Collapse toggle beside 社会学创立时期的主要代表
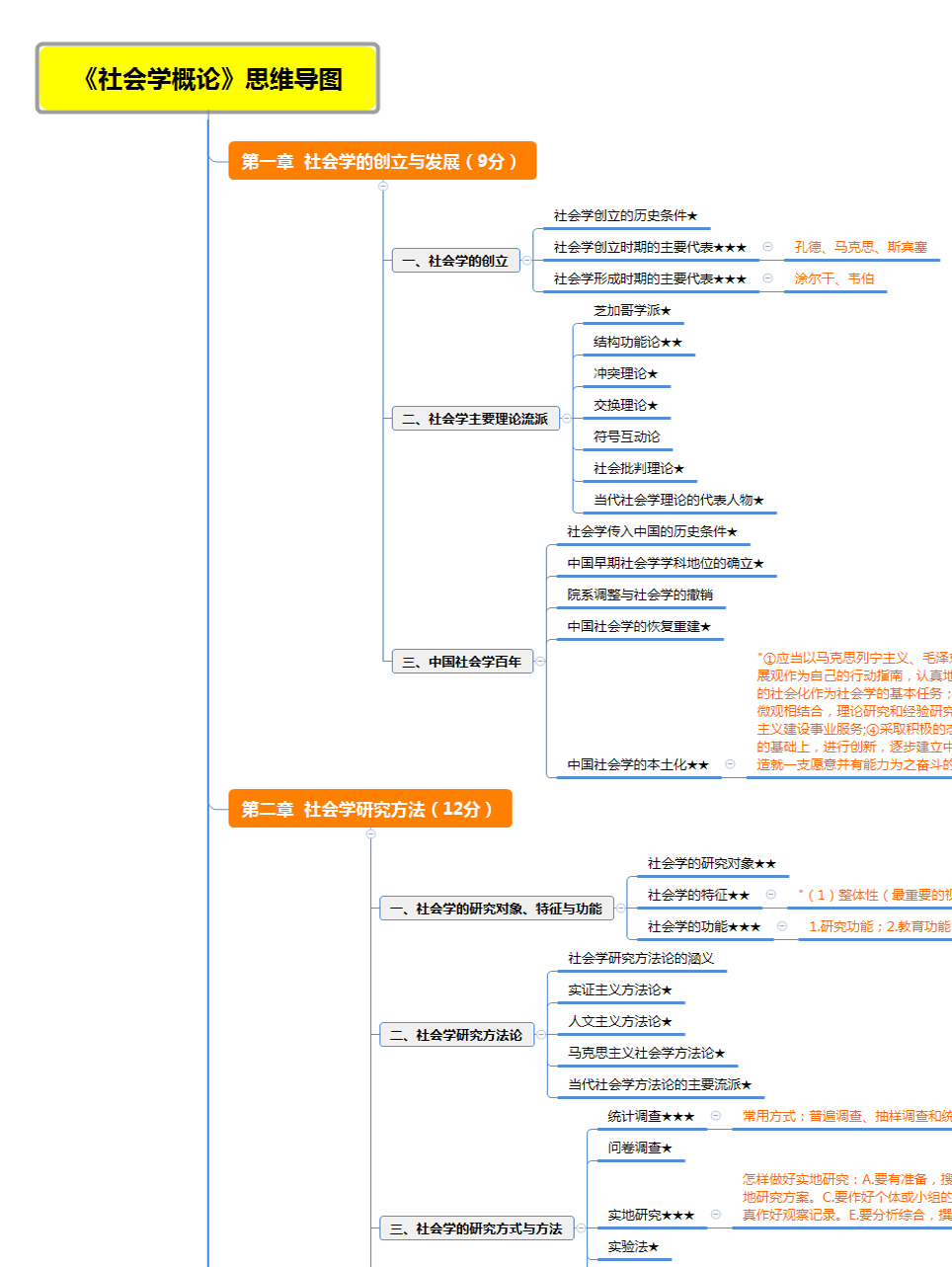The width and height of the screenshot is (952, 1267). click(767, 247)
